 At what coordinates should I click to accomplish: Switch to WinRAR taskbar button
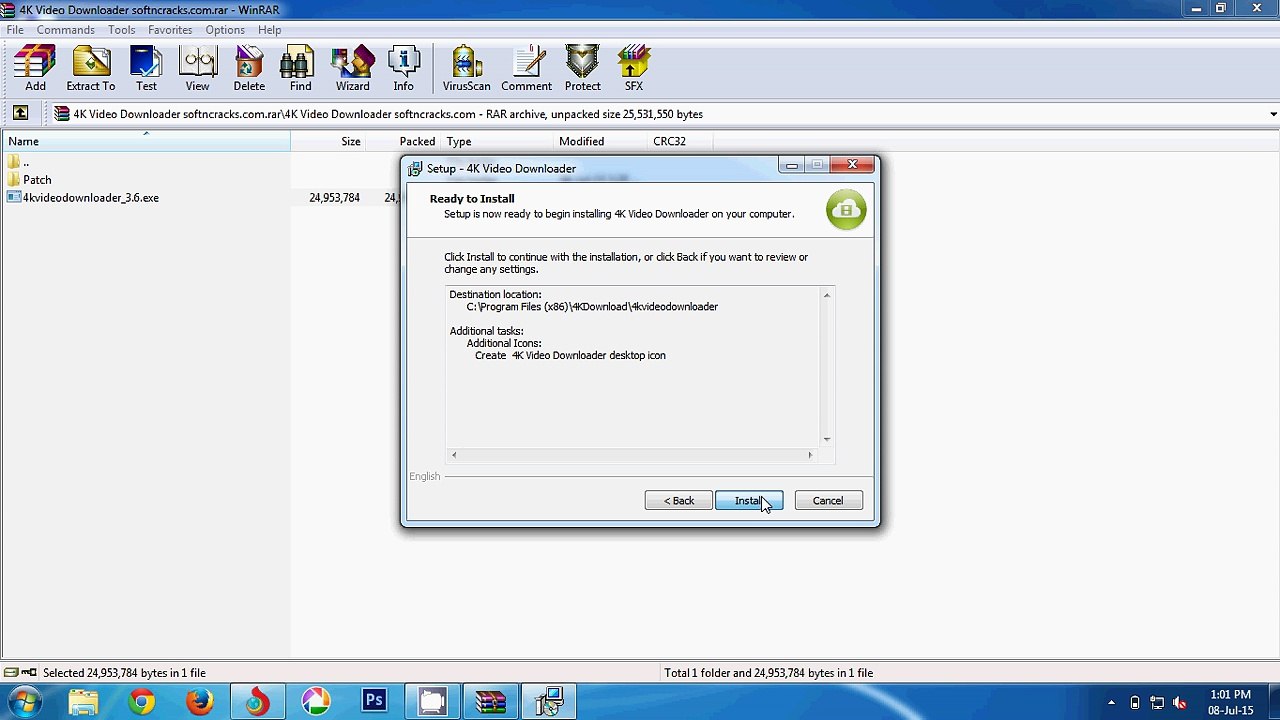tap(490, 702)
